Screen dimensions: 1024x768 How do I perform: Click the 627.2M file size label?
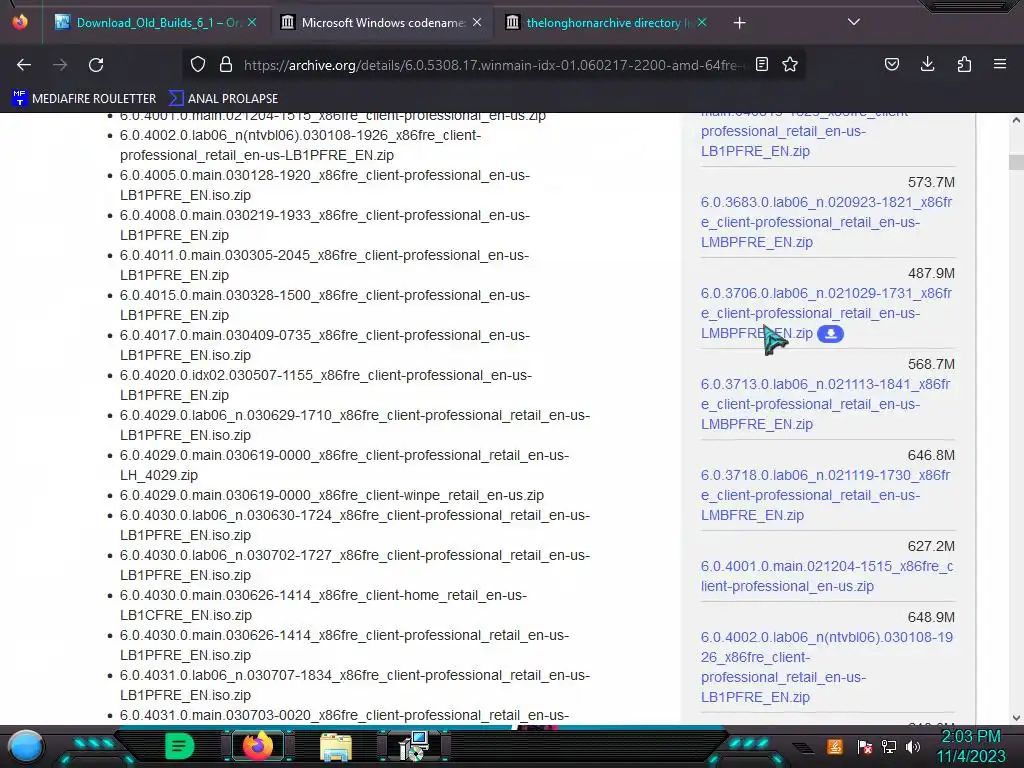click(931, 546)
